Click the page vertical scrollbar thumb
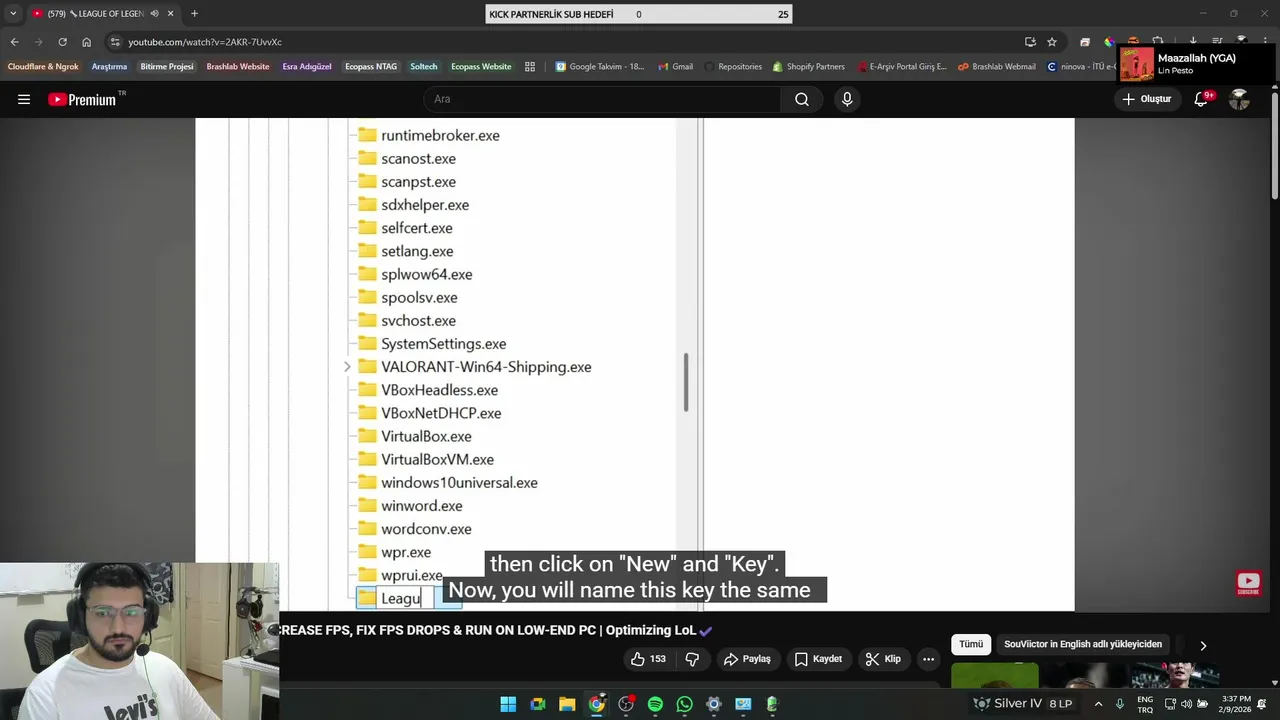The height and width of the screenshot is (720, 1280). pyautogui.click(x=1274, y=145)
